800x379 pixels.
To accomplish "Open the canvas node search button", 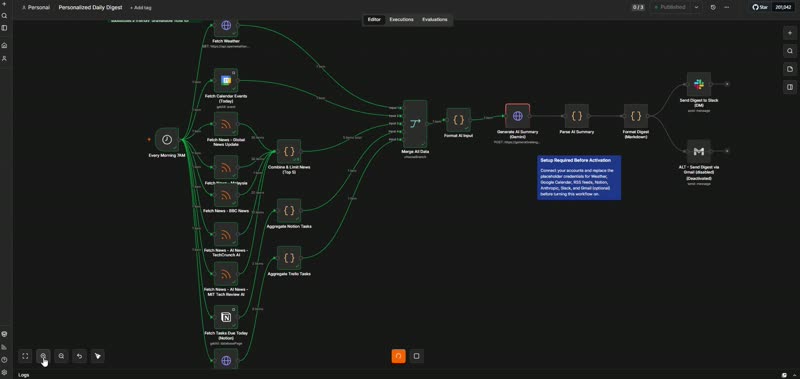I will click(790, 51).
